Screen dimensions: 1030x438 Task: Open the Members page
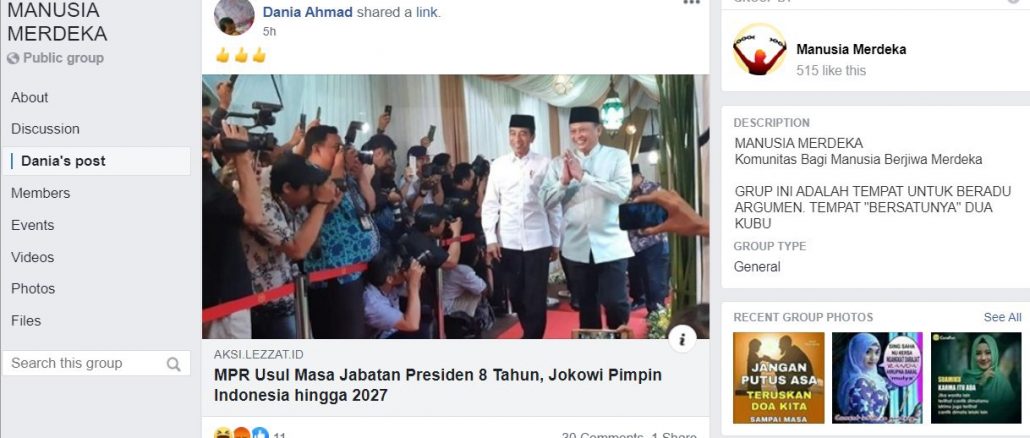(x=40, y=193)
